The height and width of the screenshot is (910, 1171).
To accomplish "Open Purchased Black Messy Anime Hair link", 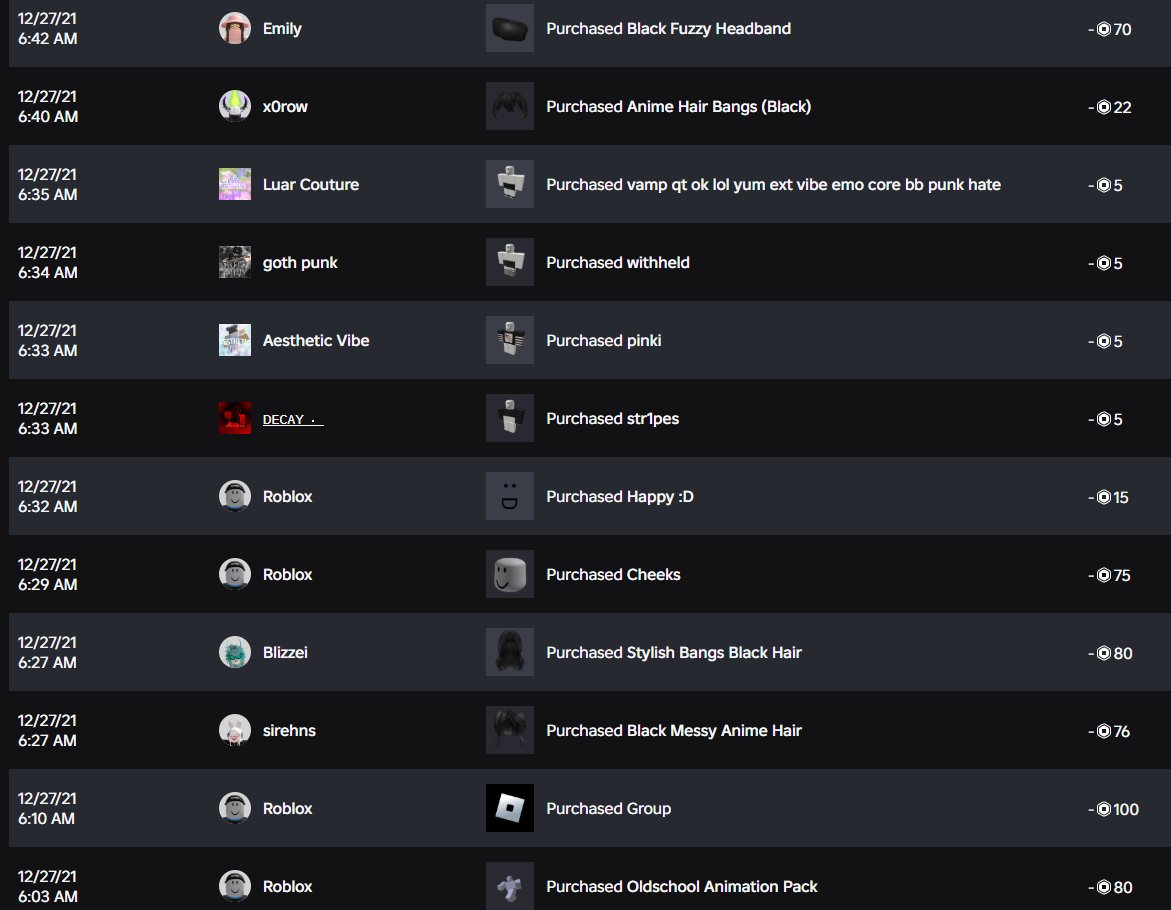I will pos(674,730).
